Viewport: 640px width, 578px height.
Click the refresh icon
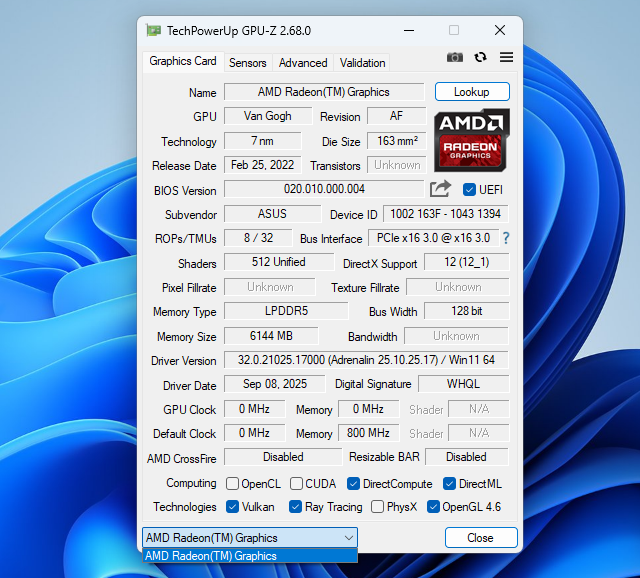coord(481,58)
